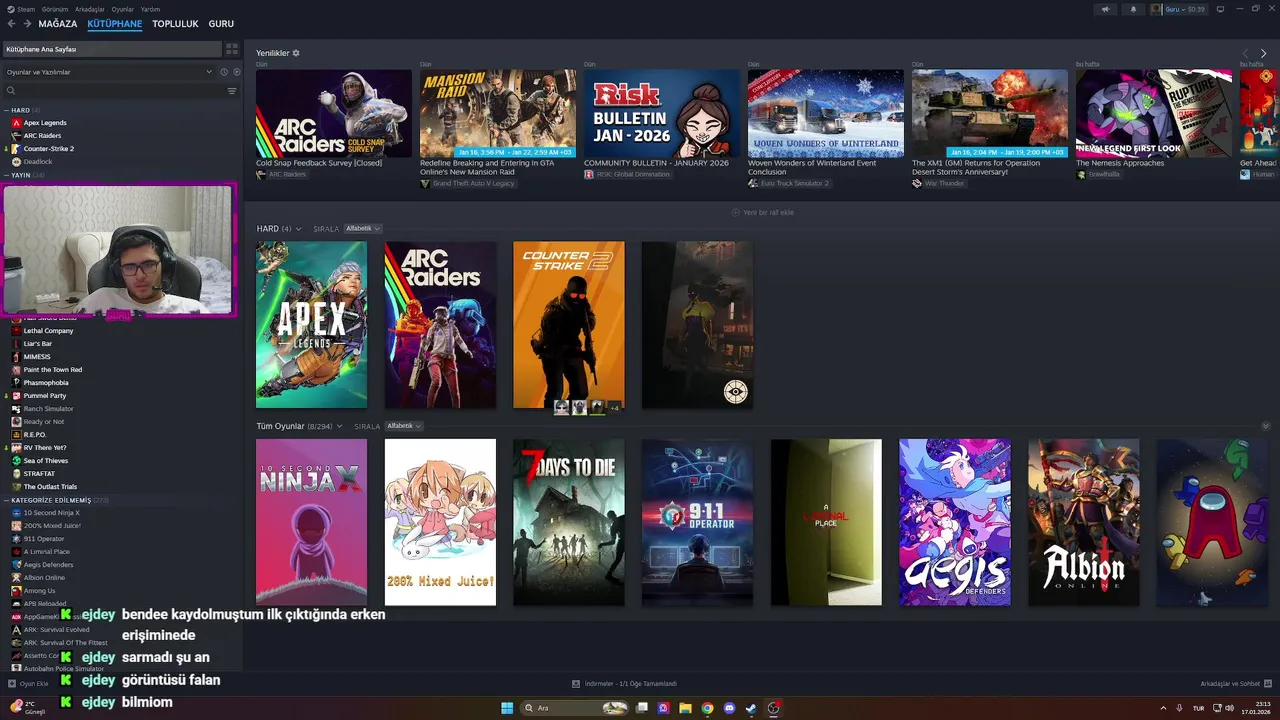Open File Explorer from the taskbar
This screenshot has height=720, width=1280.
coord(685,708)
